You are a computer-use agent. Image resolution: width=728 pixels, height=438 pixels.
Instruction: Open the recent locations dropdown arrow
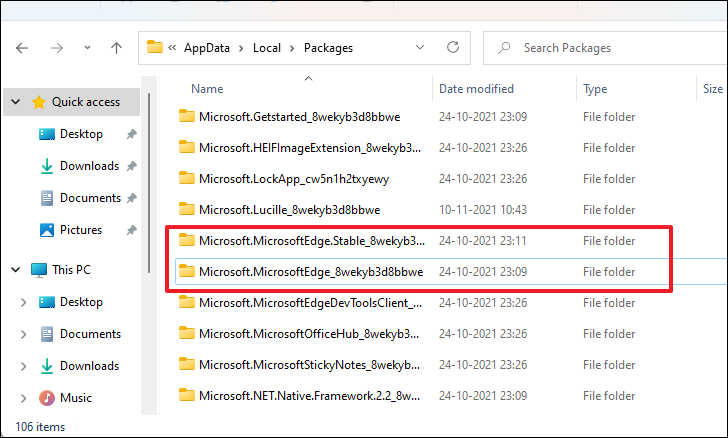[x=87, y=47]
